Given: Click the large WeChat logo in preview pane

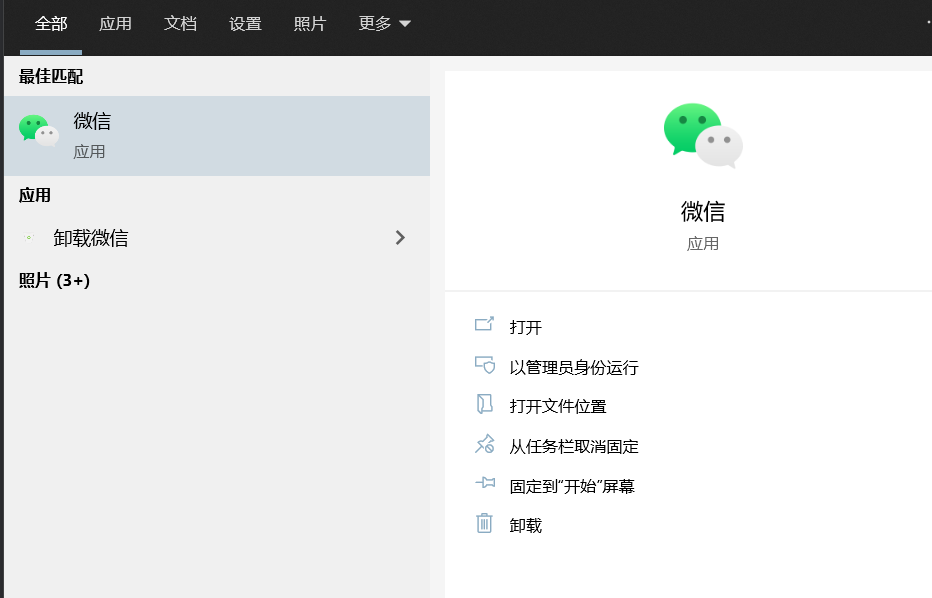Looking at the screenshot, I should coord(703,136).
